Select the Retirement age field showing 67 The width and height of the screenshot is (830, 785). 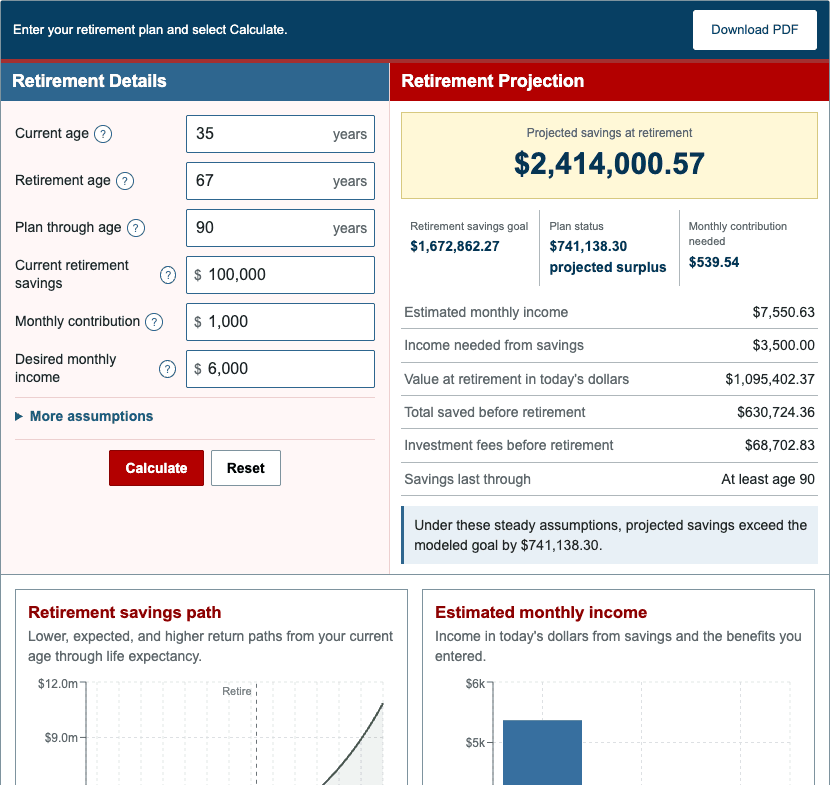click(x=280, y=181)
